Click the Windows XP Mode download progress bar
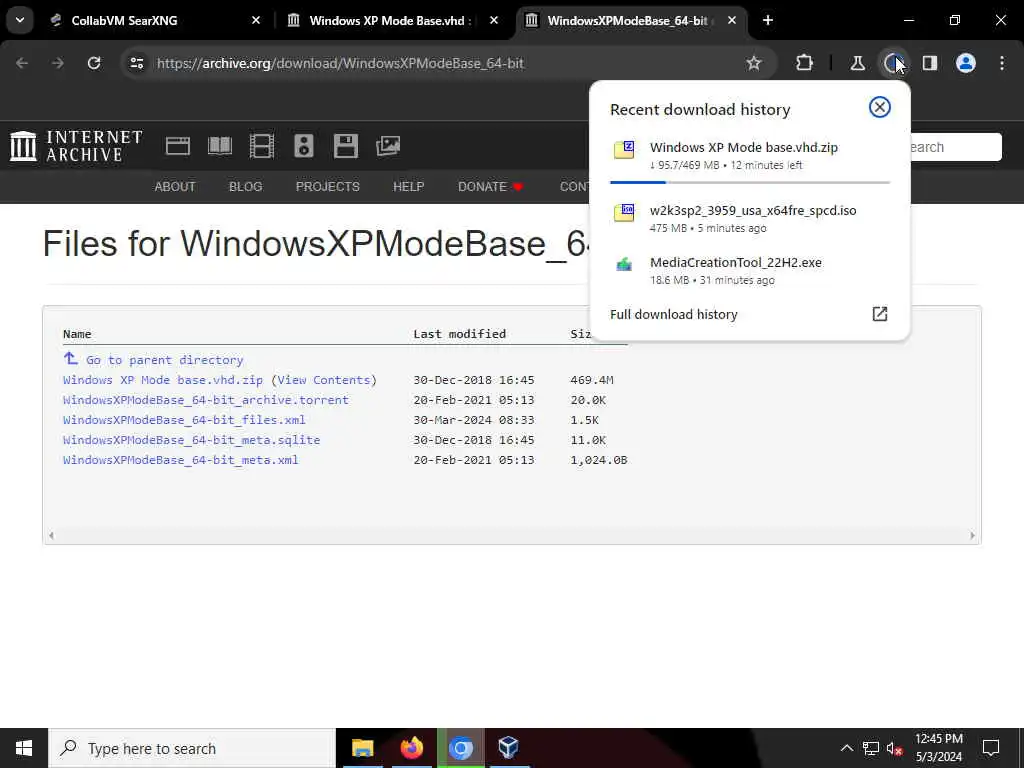Screen dimensions: 1024x768 (x=750, y=182)
